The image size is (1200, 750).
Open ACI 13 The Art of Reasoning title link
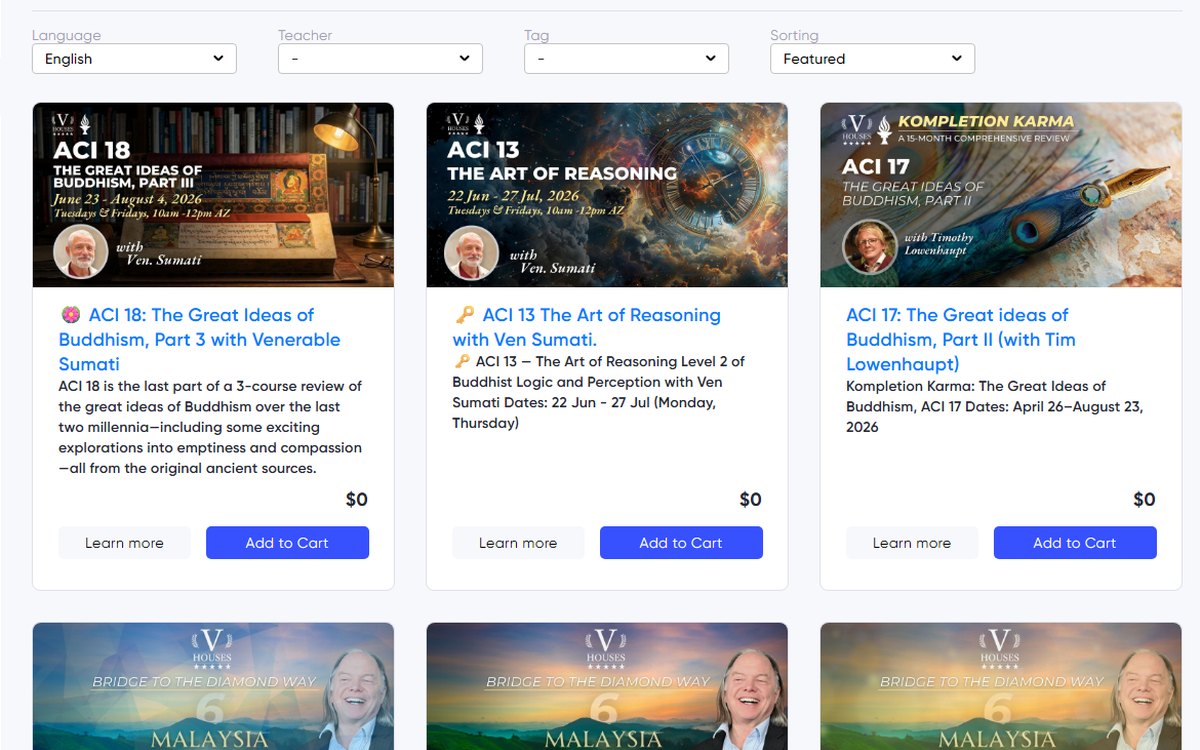tap(587, 327)
